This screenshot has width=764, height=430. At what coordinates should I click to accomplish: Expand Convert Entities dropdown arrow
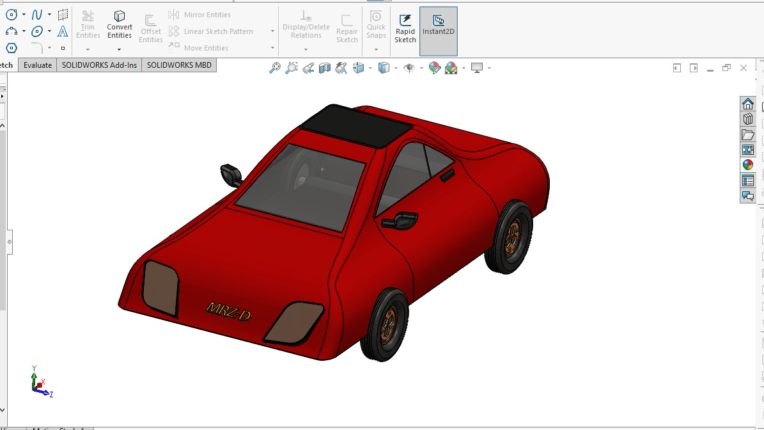click(119, 49)
